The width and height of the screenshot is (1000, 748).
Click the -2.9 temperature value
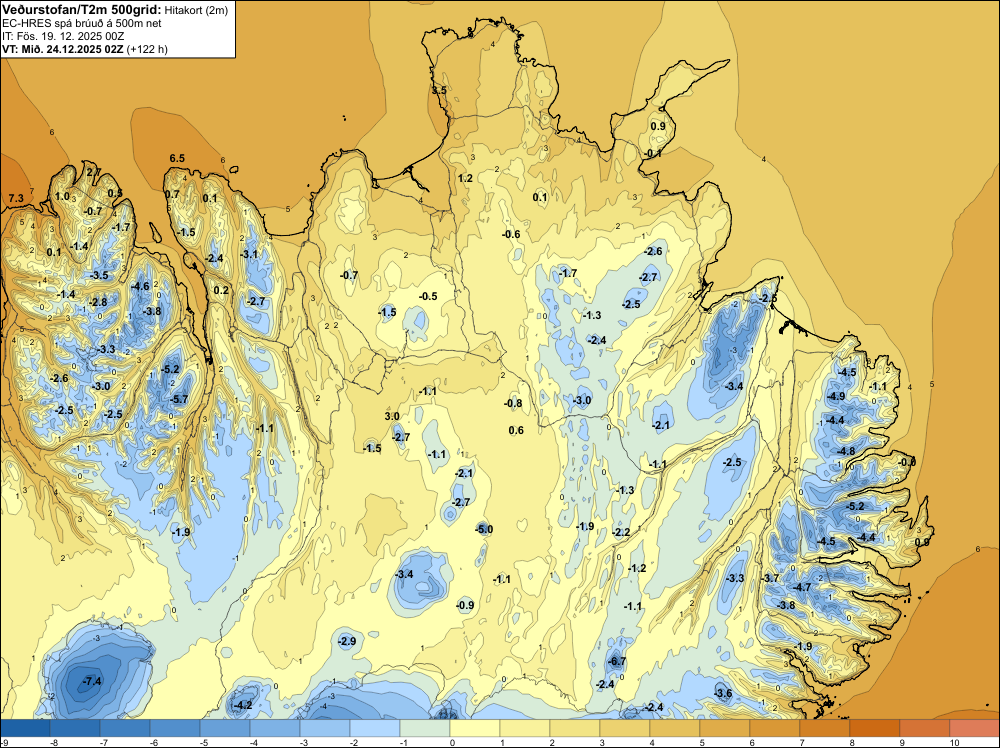click(347, 641)
